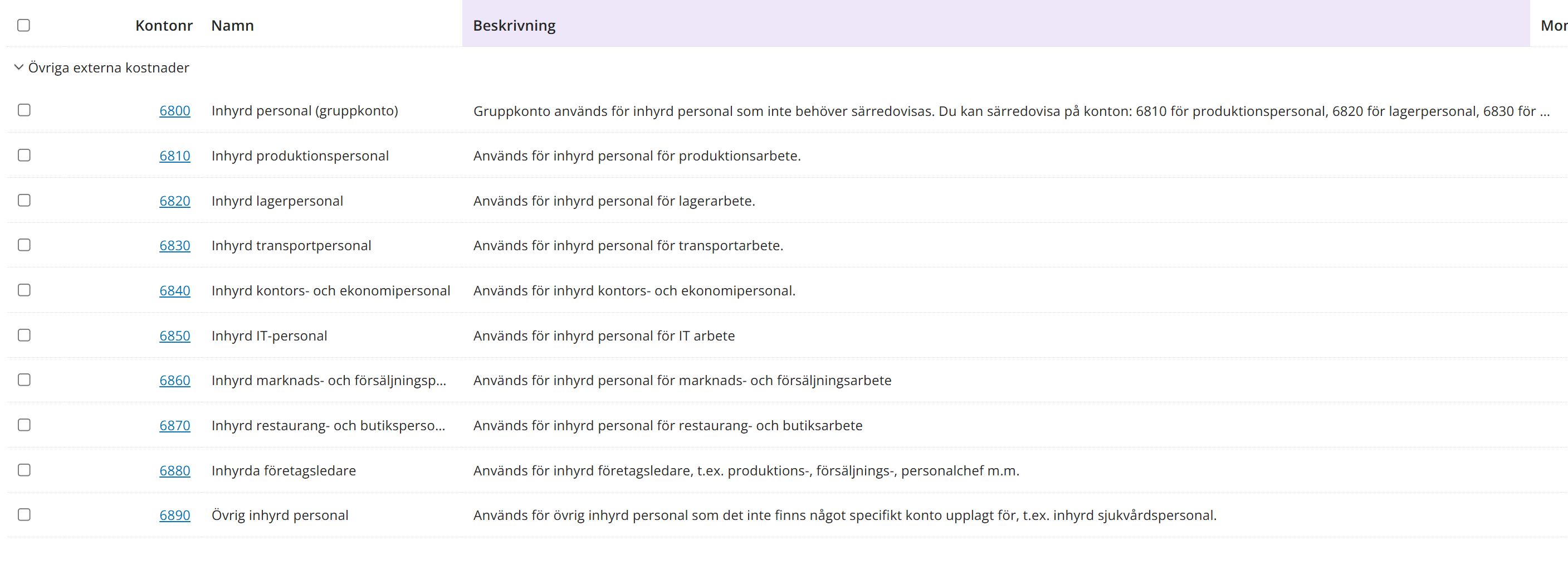Check the box for account 6870
The height and width of the screenshot is (569, 1568).
tap(25, 425)
